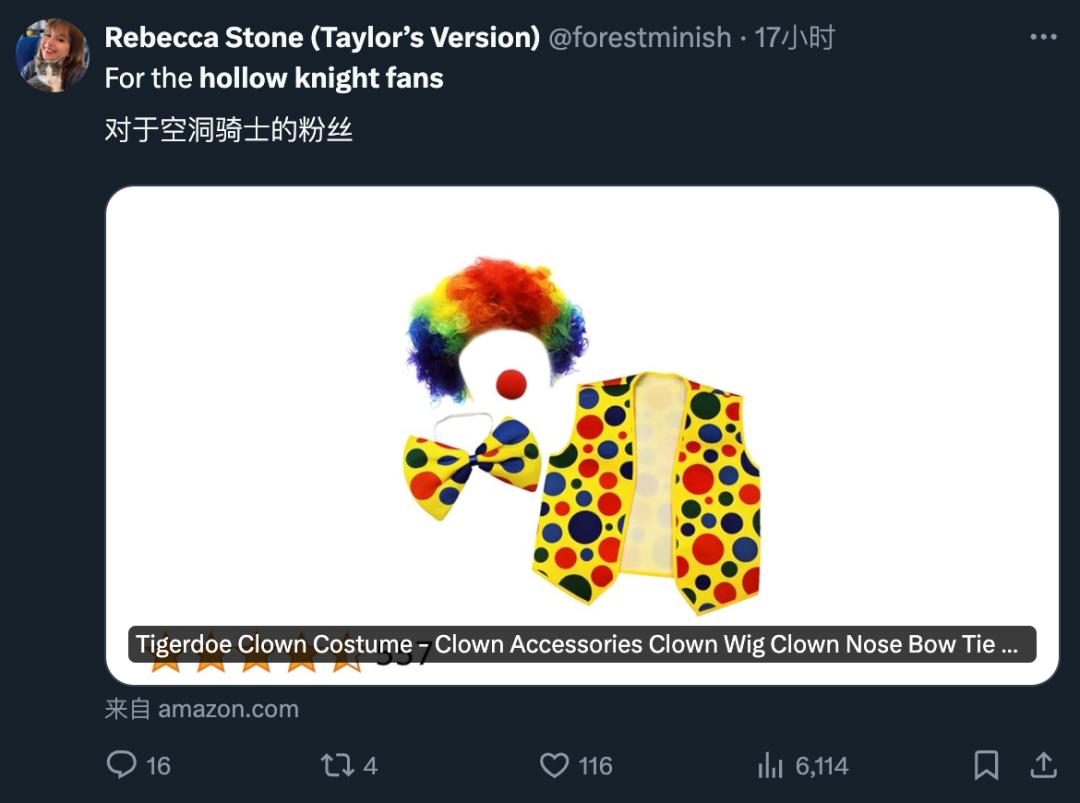Viewport: 1080px width, 803px height.
Task: Open the more options ellipsis menu
Action: pyautogui.click(x=1042, y=38)
